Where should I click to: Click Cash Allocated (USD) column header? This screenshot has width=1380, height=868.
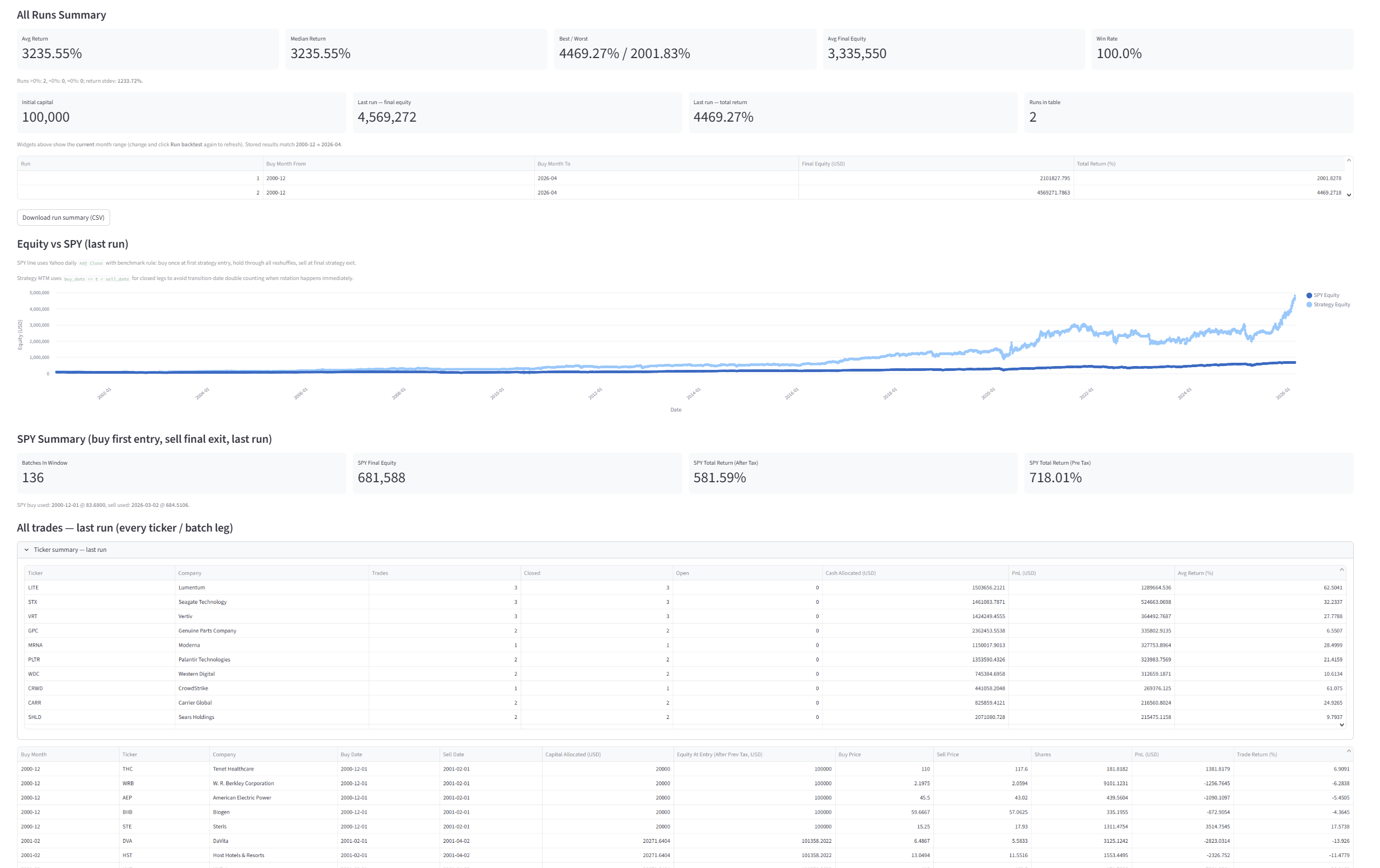tap(850, 573)
